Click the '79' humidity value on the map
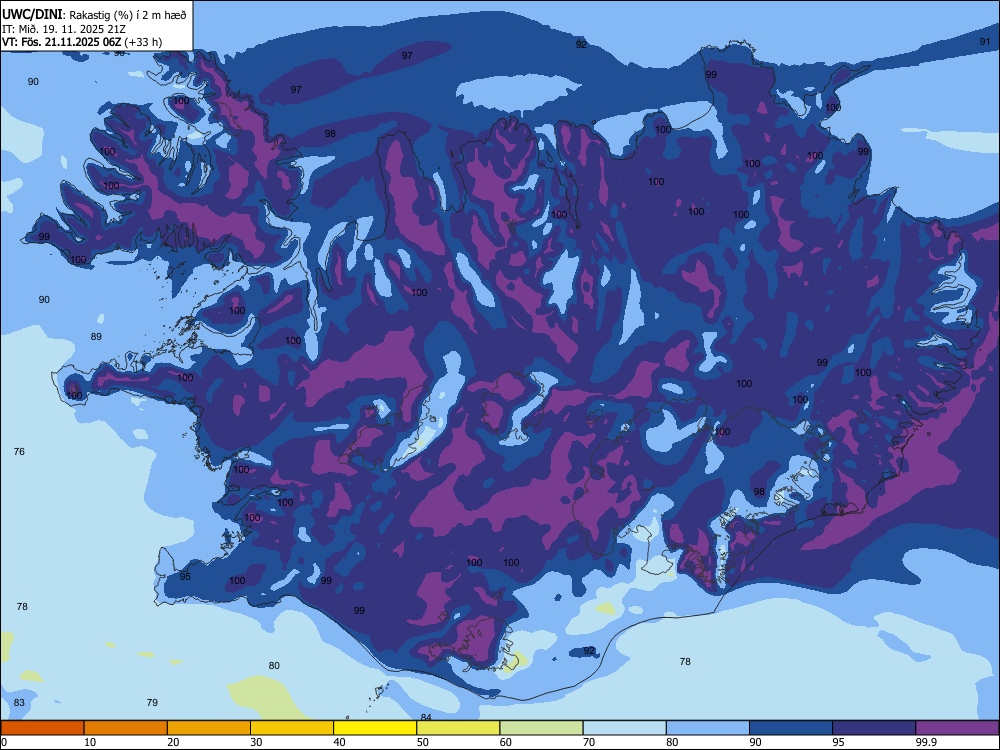Image resolution: width=1000 pixels, height=750 pixels. (x=152, y=703)
